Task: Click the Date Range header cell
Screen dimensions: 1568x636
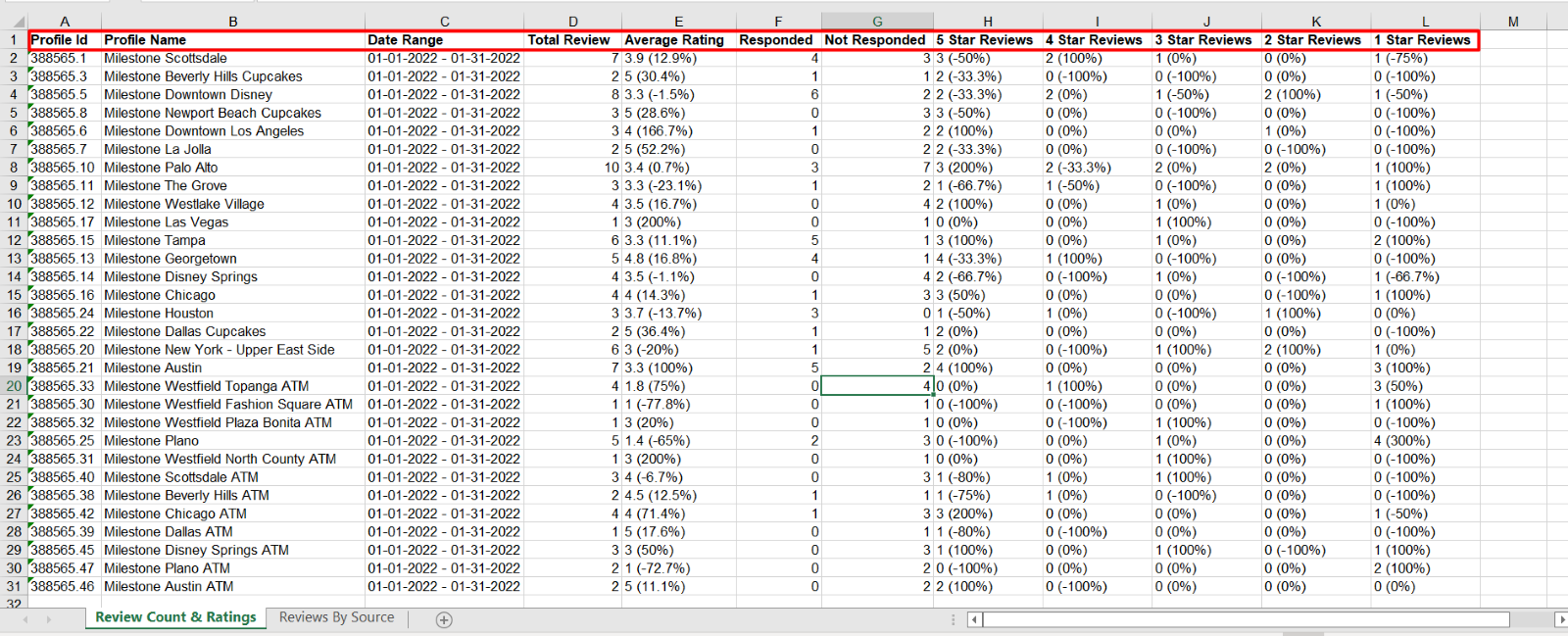Action: pyautogui.click(x=445, y=40)
